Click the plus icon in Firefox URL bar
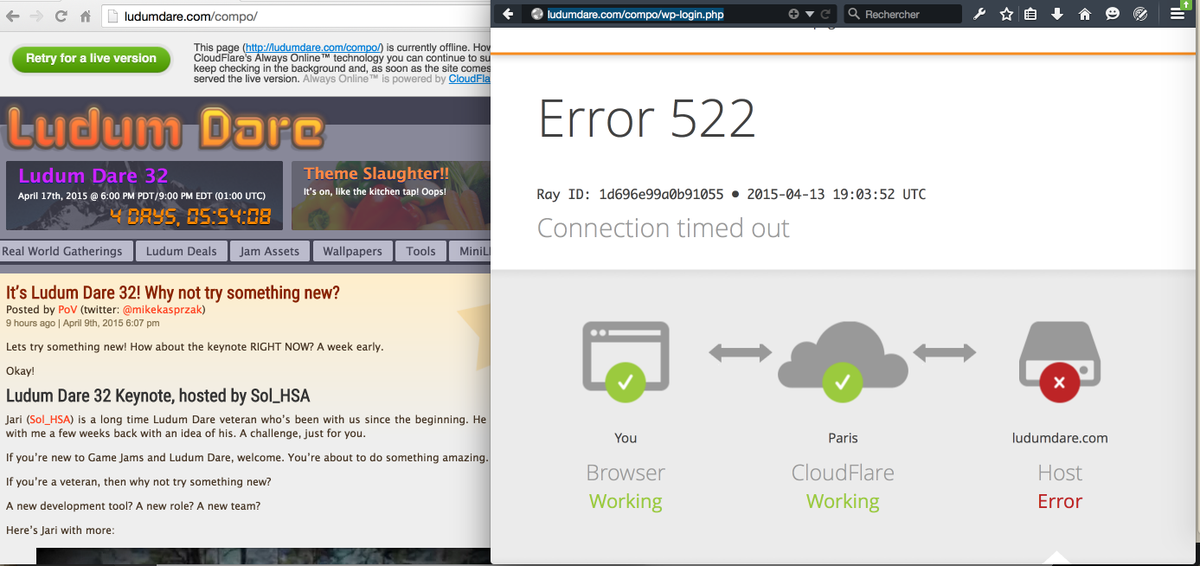Viewport: 1200px width, 566px height. pos(794,14)
